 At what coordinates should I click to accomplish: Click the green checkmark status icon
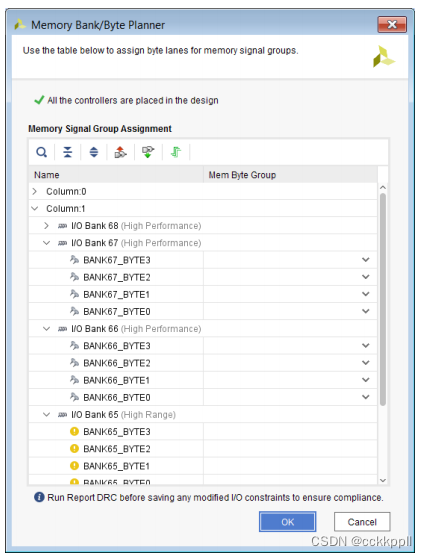click(39, 100)
